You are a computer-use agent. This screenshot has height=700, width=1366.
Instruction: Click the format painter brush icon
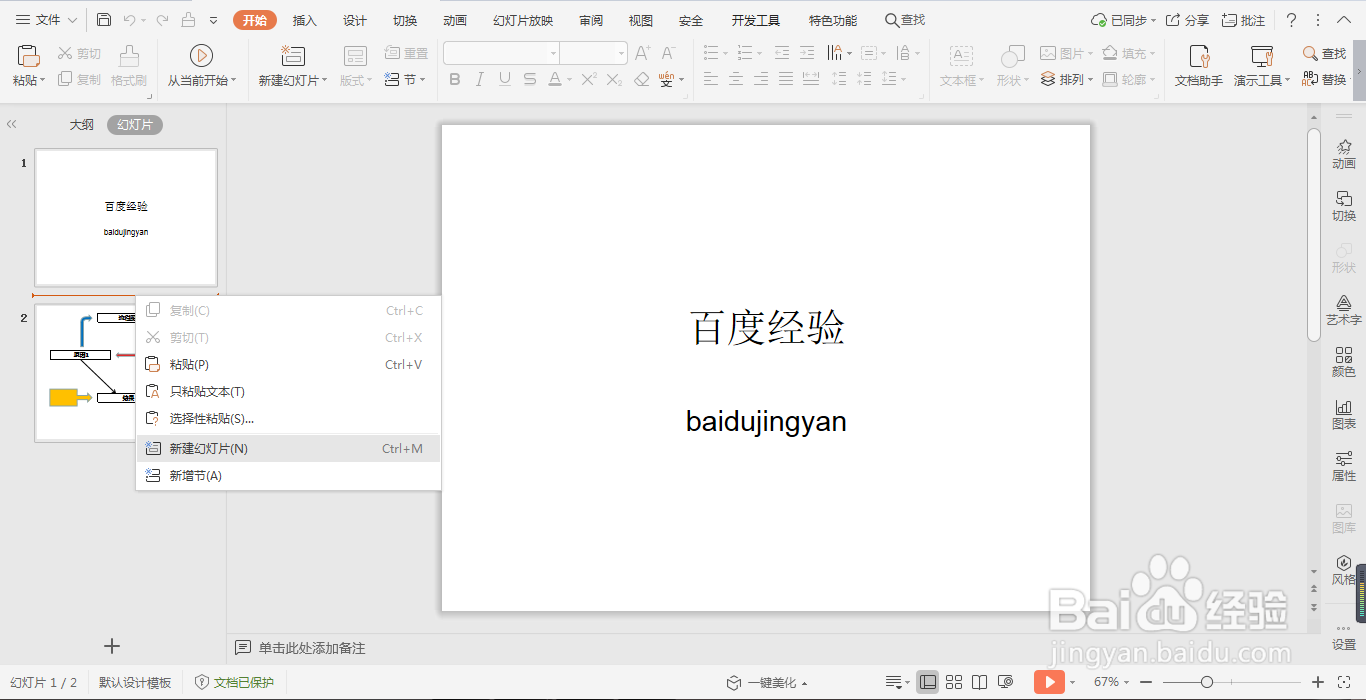click(x=129, y=56)
